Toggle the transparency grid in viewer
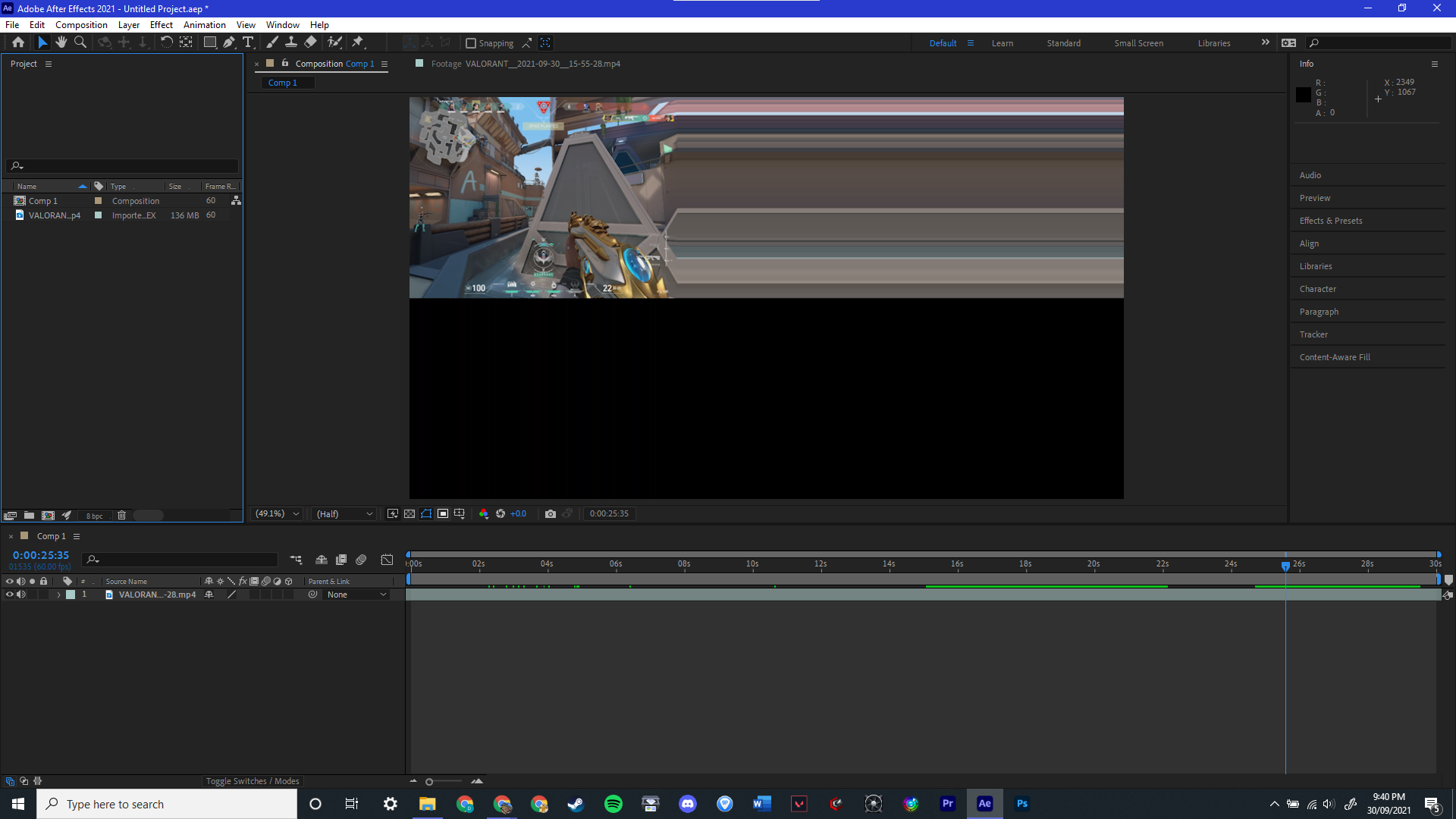The image size is (1456, 819). pyautogui.click(x=409, y=514)
